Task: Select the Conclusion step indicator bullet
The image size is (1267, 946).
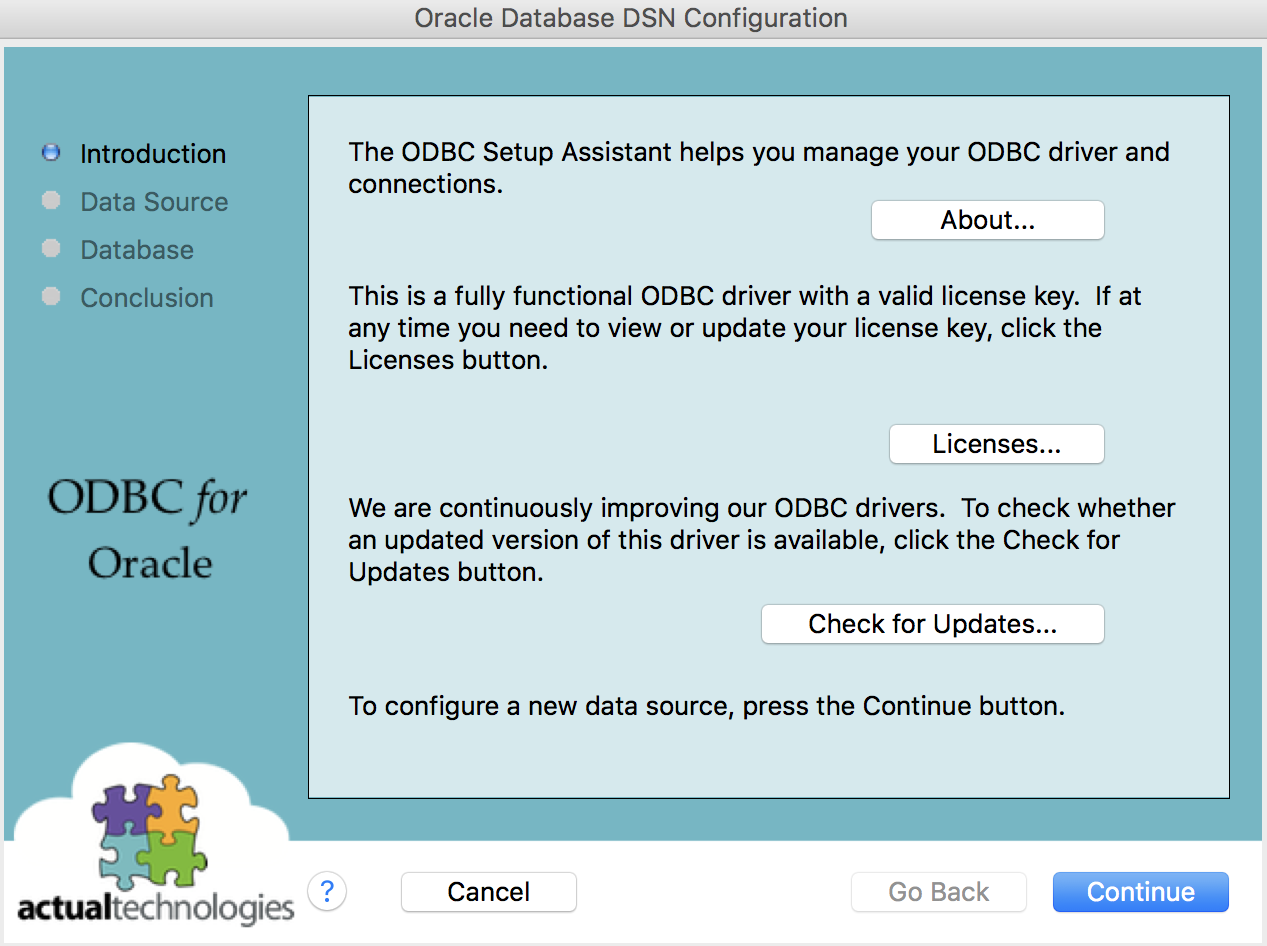Action: (x=51, y=296)
